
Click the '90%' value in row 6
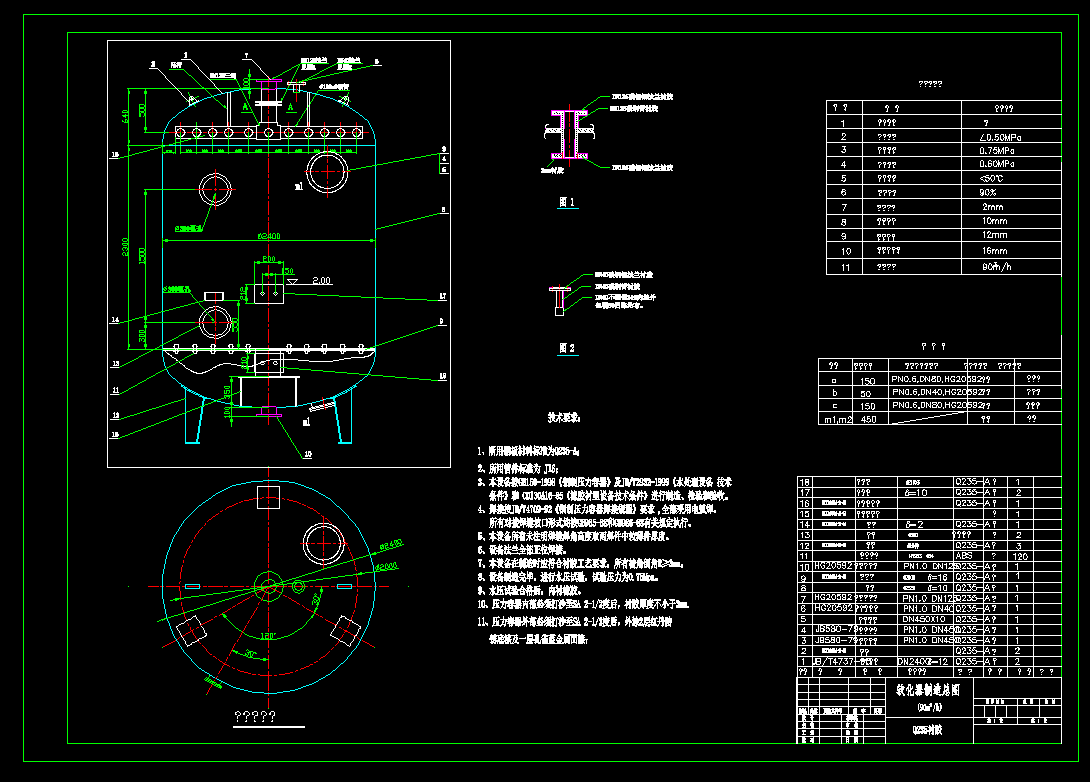pyautogui.click(x=988, y=193)
